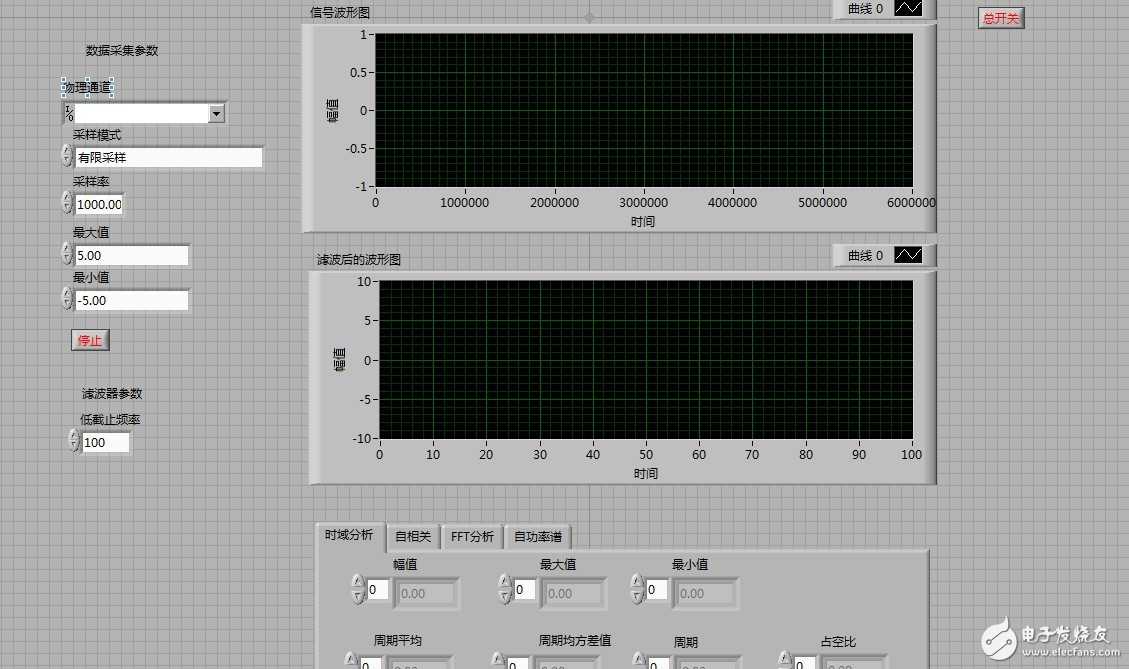Switch to the 自相关 tab
Screen dimensions: 1129x669
pyautogui.click(x=413, y=536)
